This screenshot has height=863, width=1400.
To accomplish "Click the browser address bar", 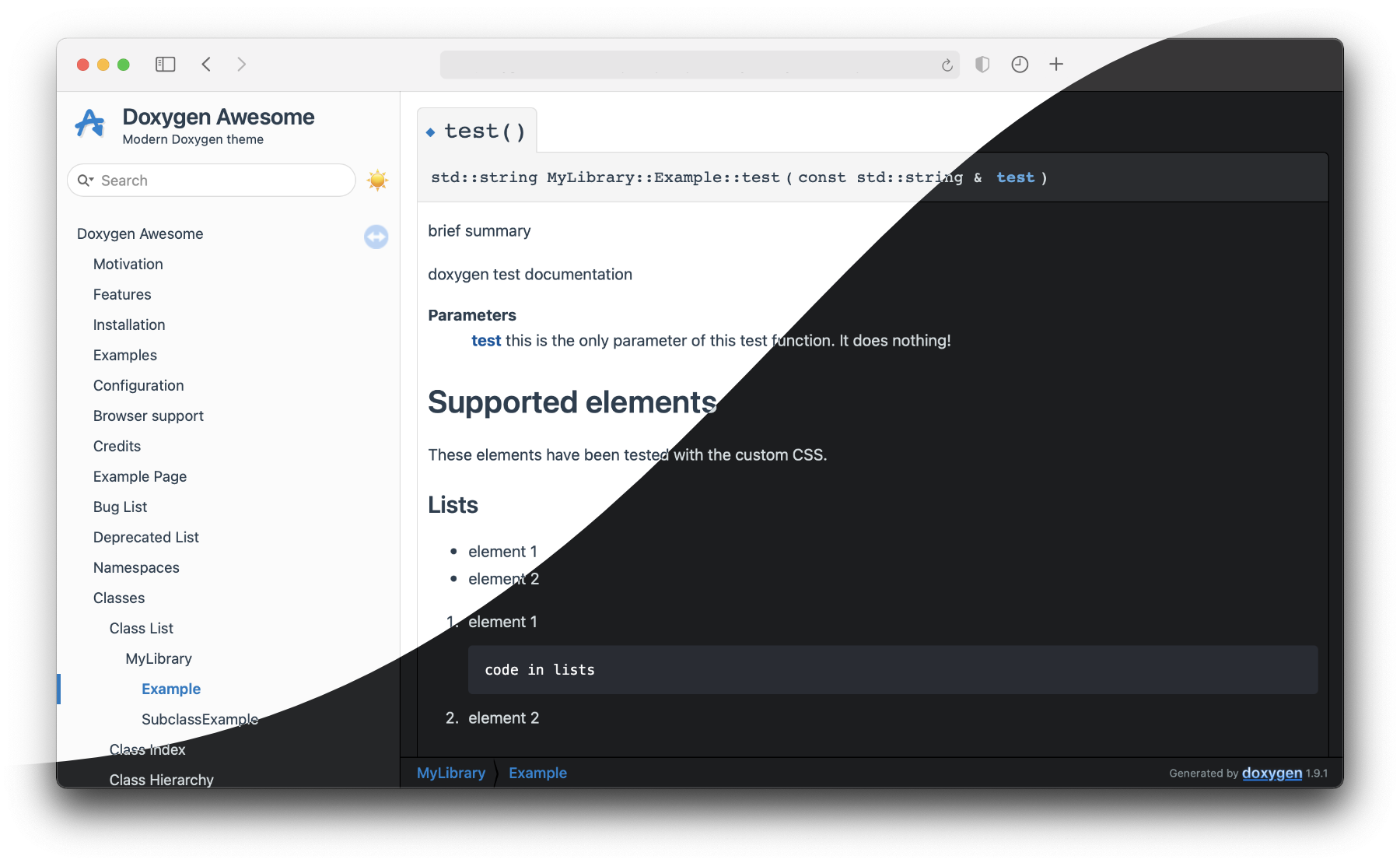I will coord(699,65).
